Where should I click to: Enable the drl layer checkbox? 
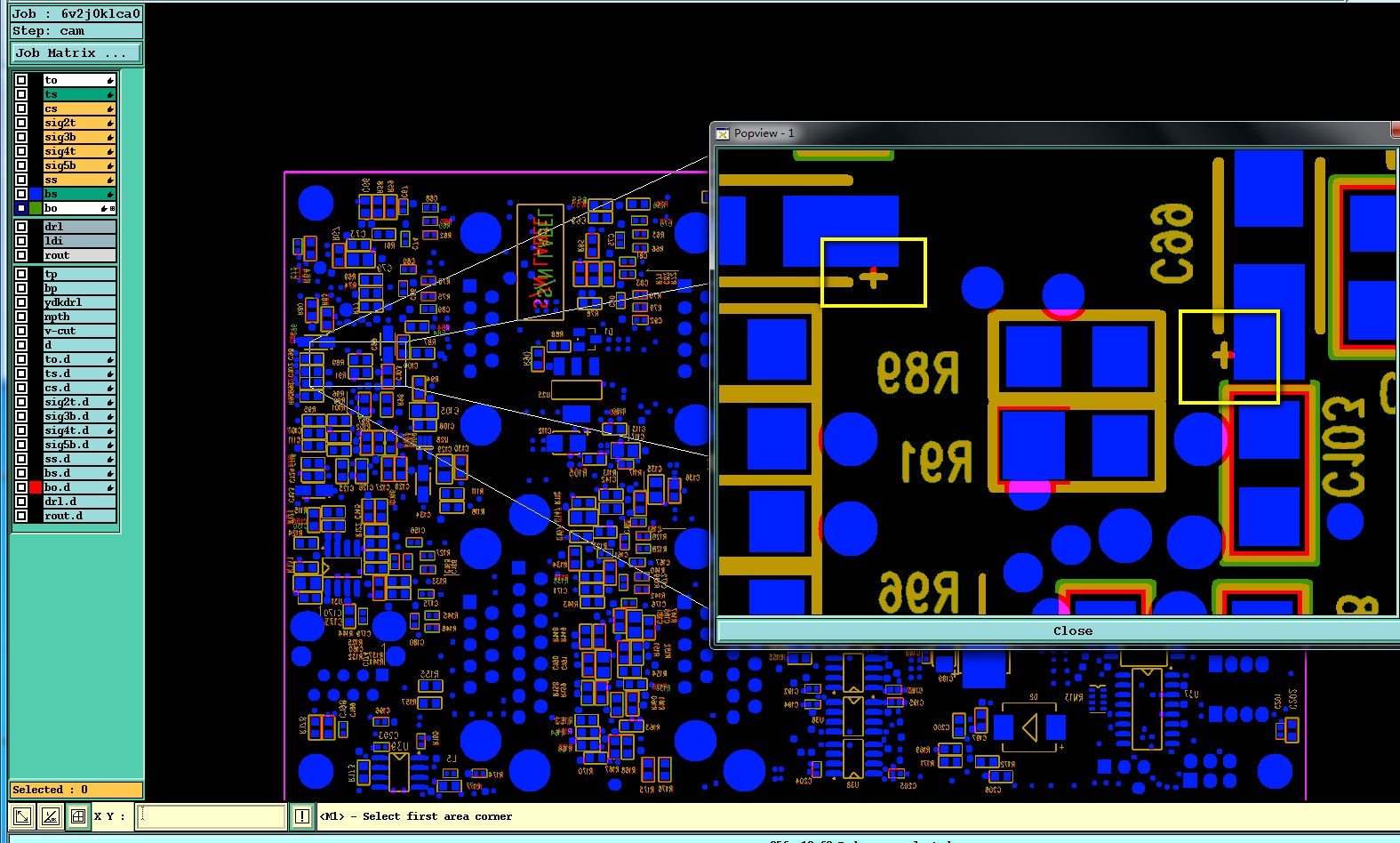click(x=21, y=227)
